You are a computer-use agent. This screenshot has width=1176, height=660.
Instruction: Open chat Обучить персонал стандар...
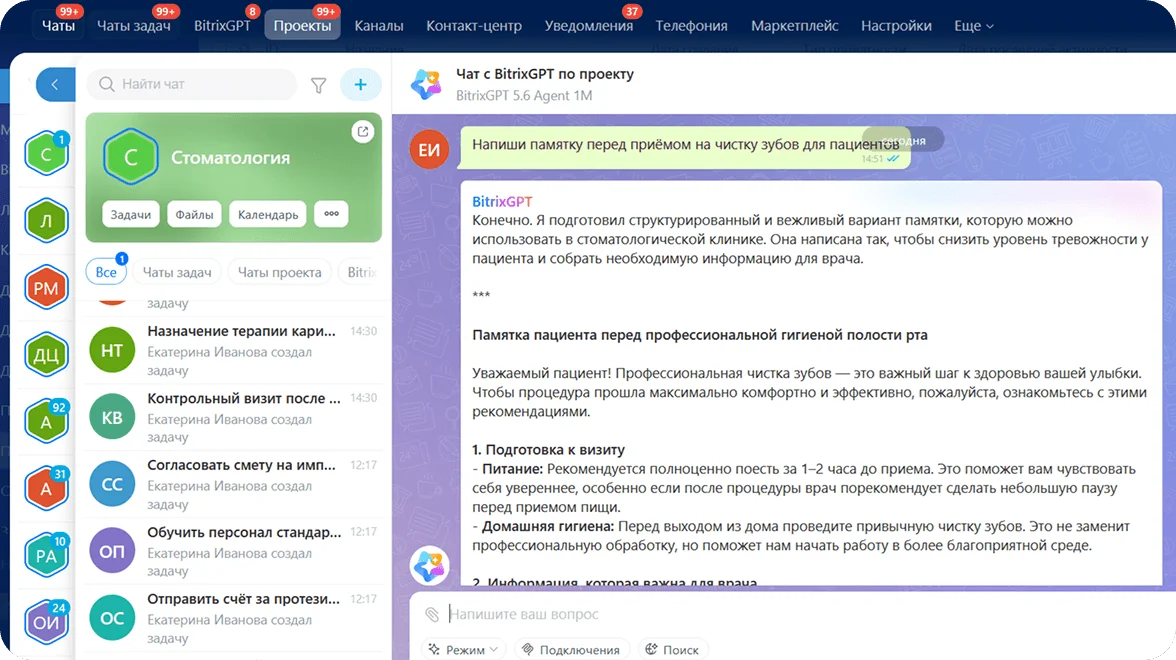(x=233, y=551)
